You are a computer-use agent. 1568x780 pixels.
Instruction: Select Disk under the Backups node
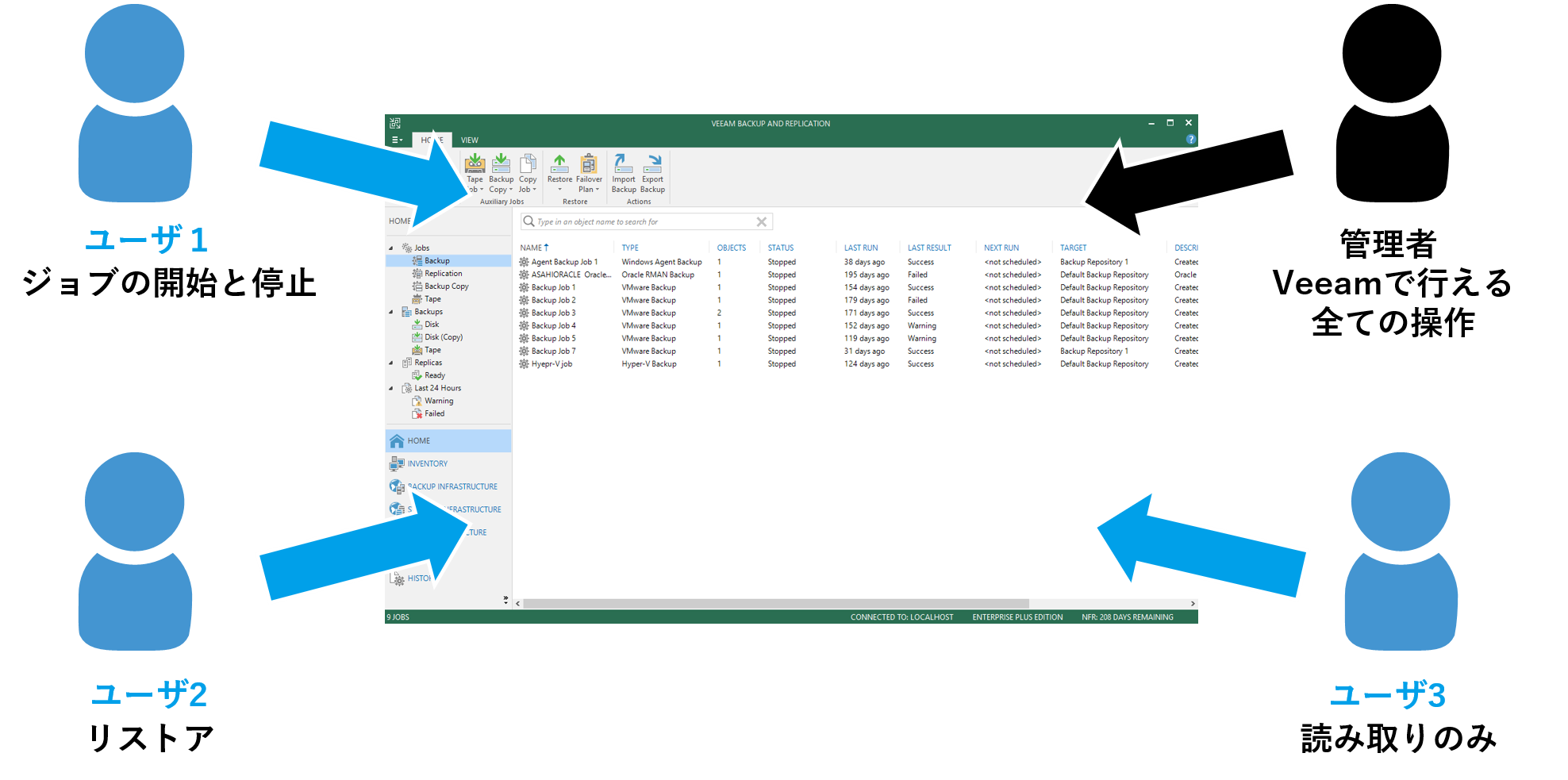432,325
